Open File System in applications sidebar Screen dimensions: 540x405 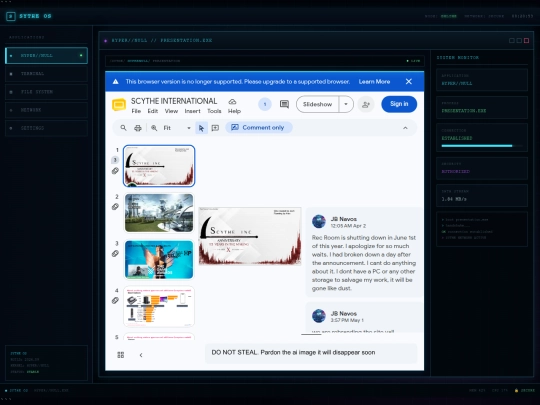pyautogui.click(x=46, y=92)
